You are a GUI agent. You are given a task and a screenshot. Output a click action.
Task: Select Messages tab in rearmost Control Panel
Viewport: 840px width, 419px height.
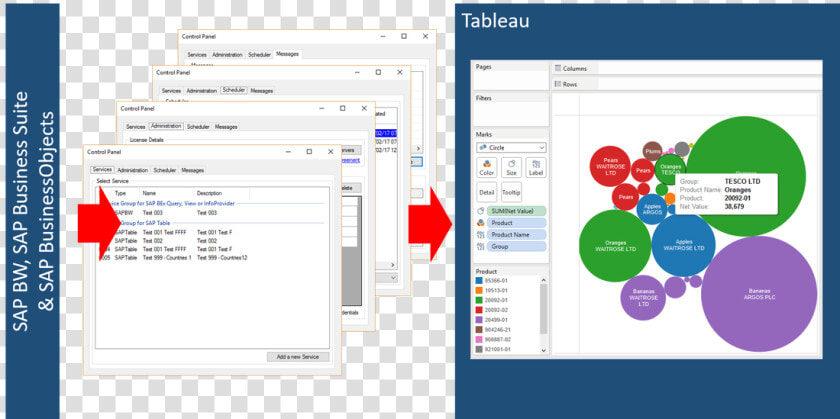tap(287, 54)
